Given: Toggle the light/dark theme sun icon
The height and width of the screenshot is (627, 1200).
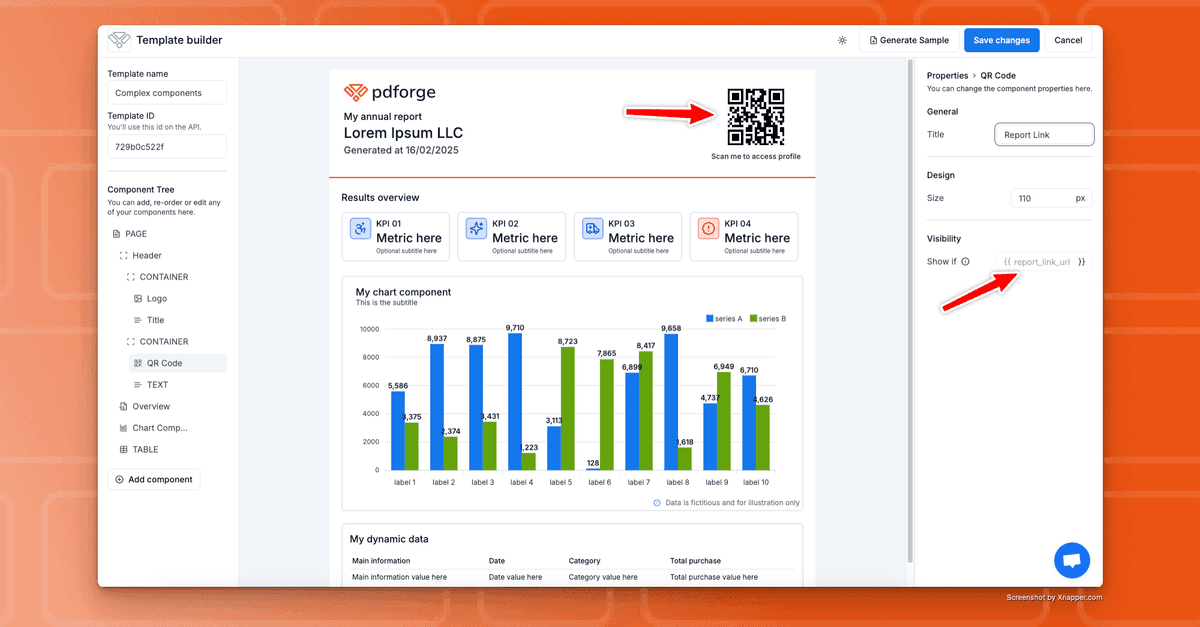Looking at the screenshot, I should point(842,40).
